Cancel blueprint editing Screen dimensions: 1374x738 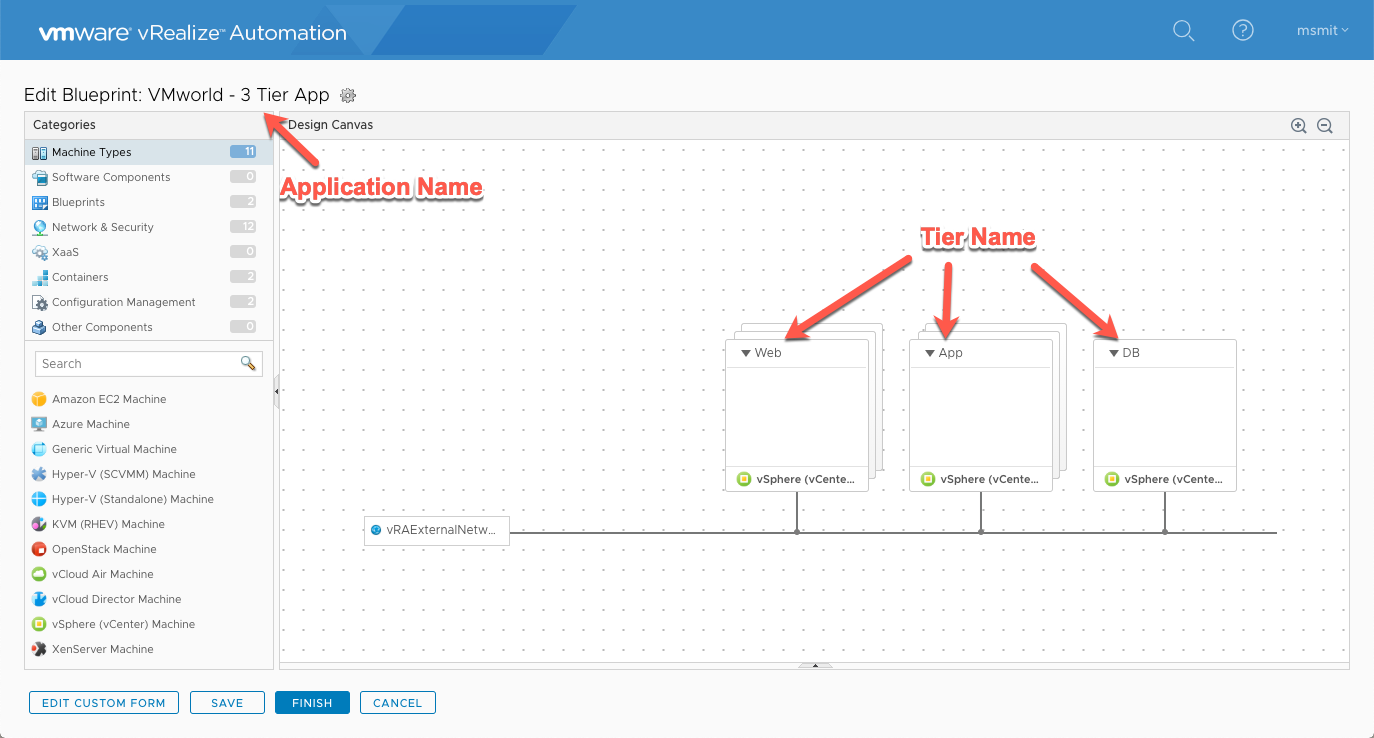pyautogui.click(x=398, y=703)
